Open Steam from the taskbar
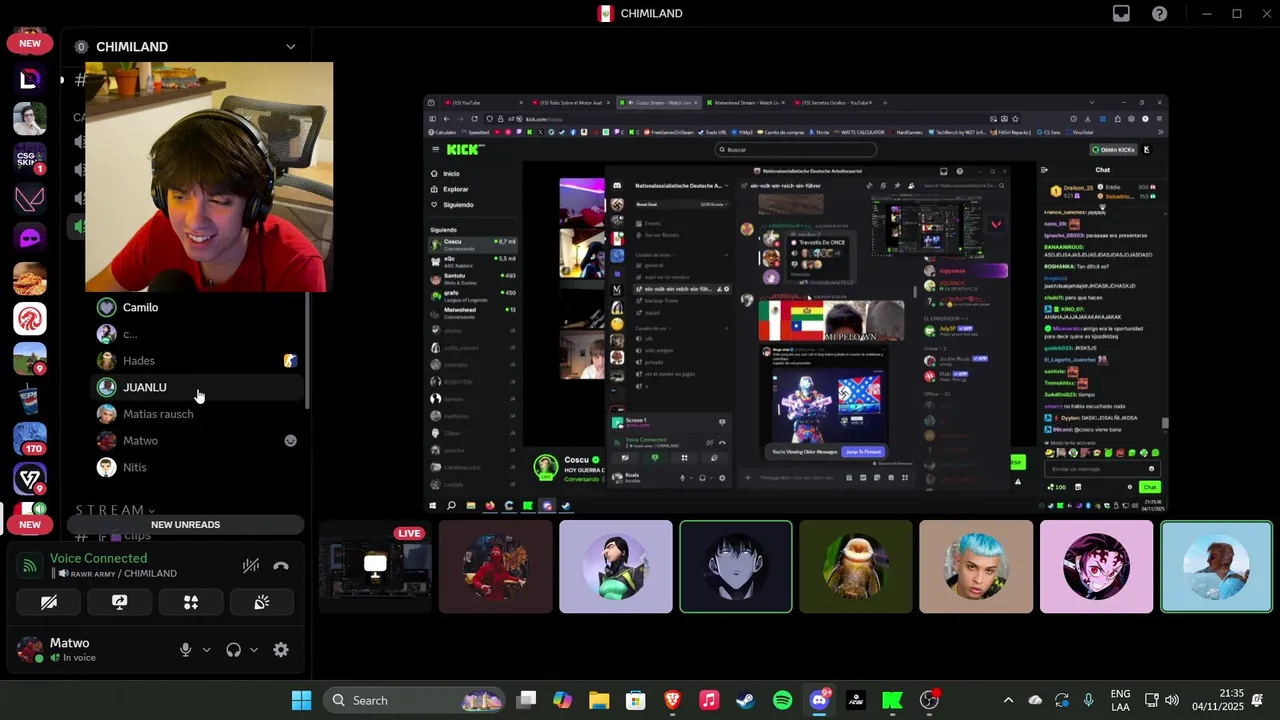 (x=746, y=700)
